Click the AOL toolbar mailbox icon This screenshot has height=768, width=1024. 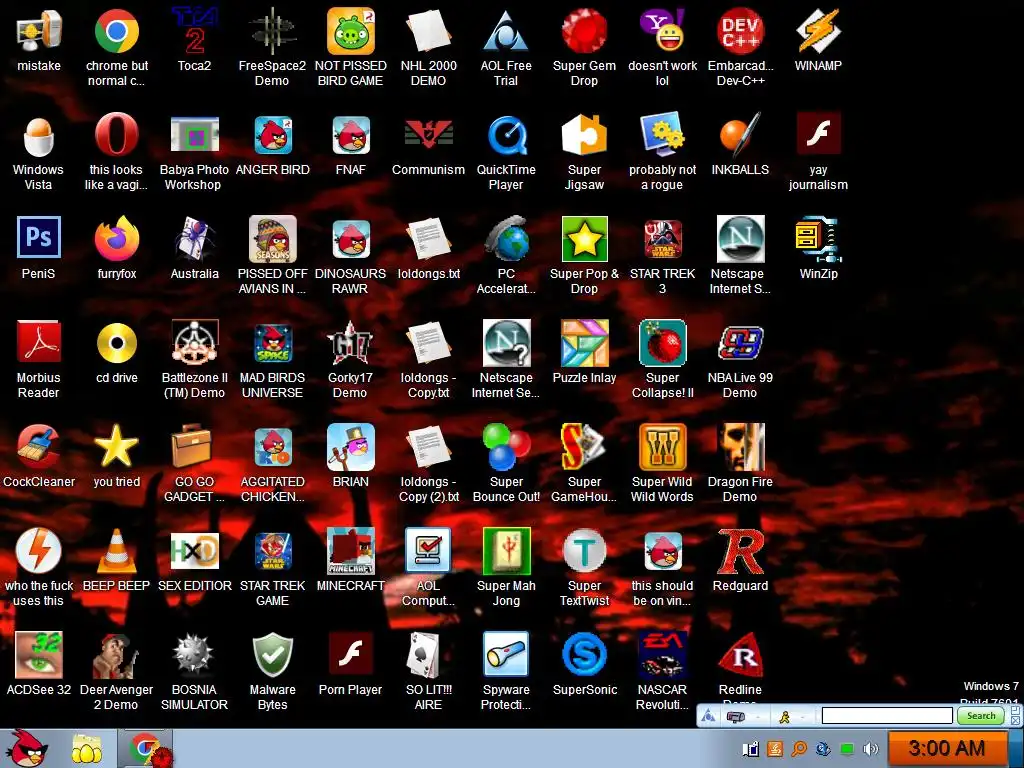pyautogui.click(x=736, y=717)
